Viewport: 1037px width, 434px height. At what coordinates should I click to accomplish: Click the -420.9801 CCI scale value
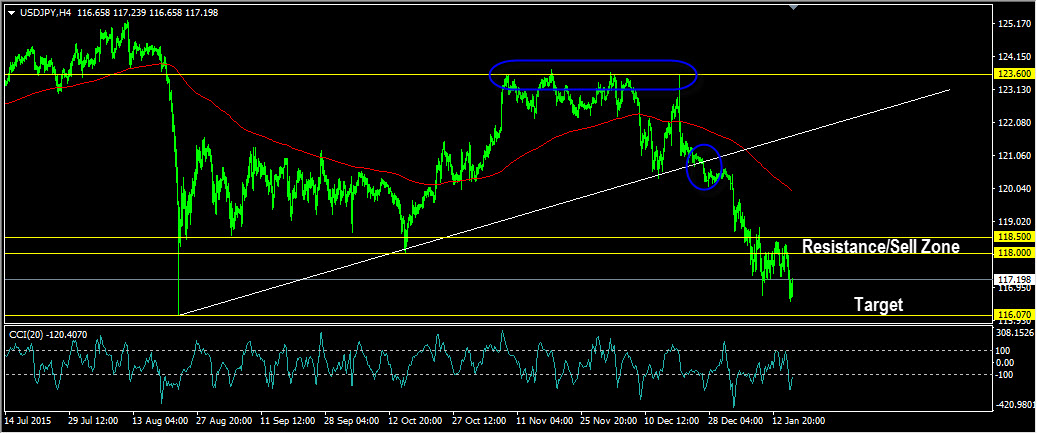(1013, 404)
